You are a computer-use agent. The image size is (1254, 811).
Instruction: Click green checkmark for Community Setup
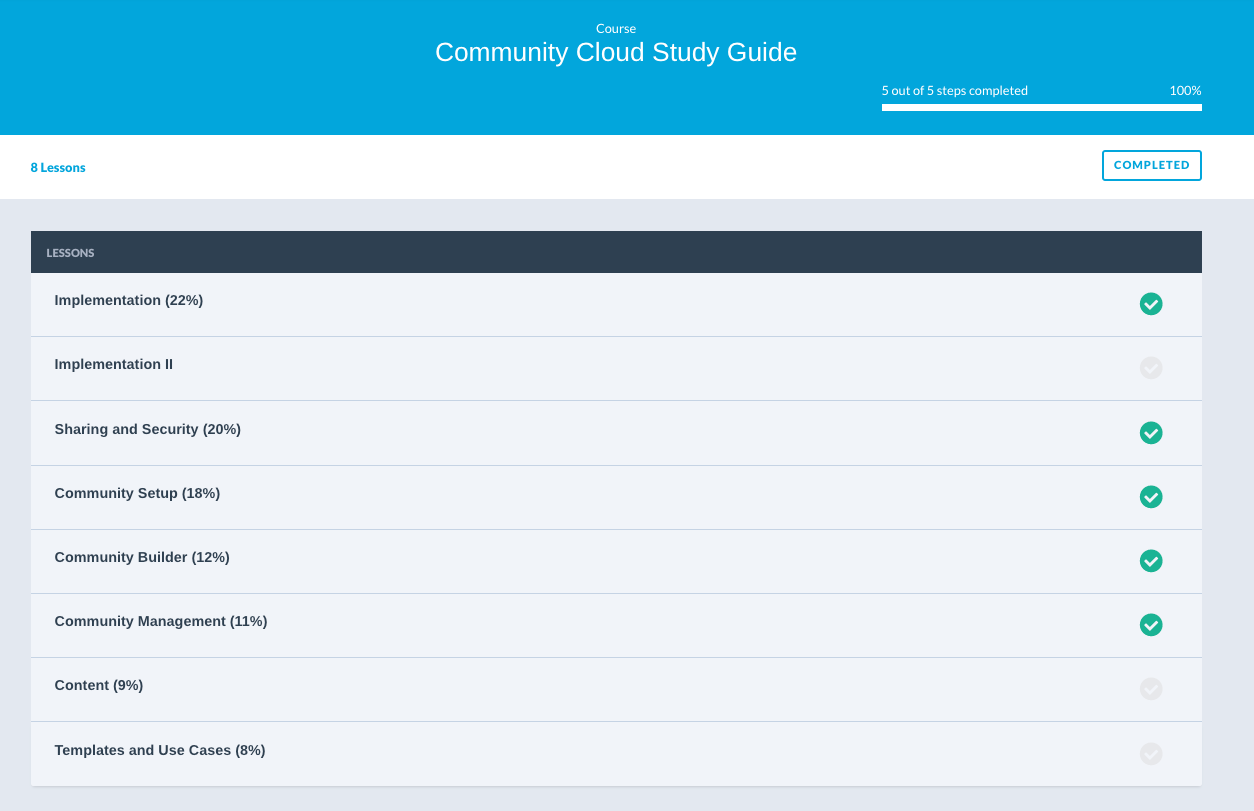1151,497
